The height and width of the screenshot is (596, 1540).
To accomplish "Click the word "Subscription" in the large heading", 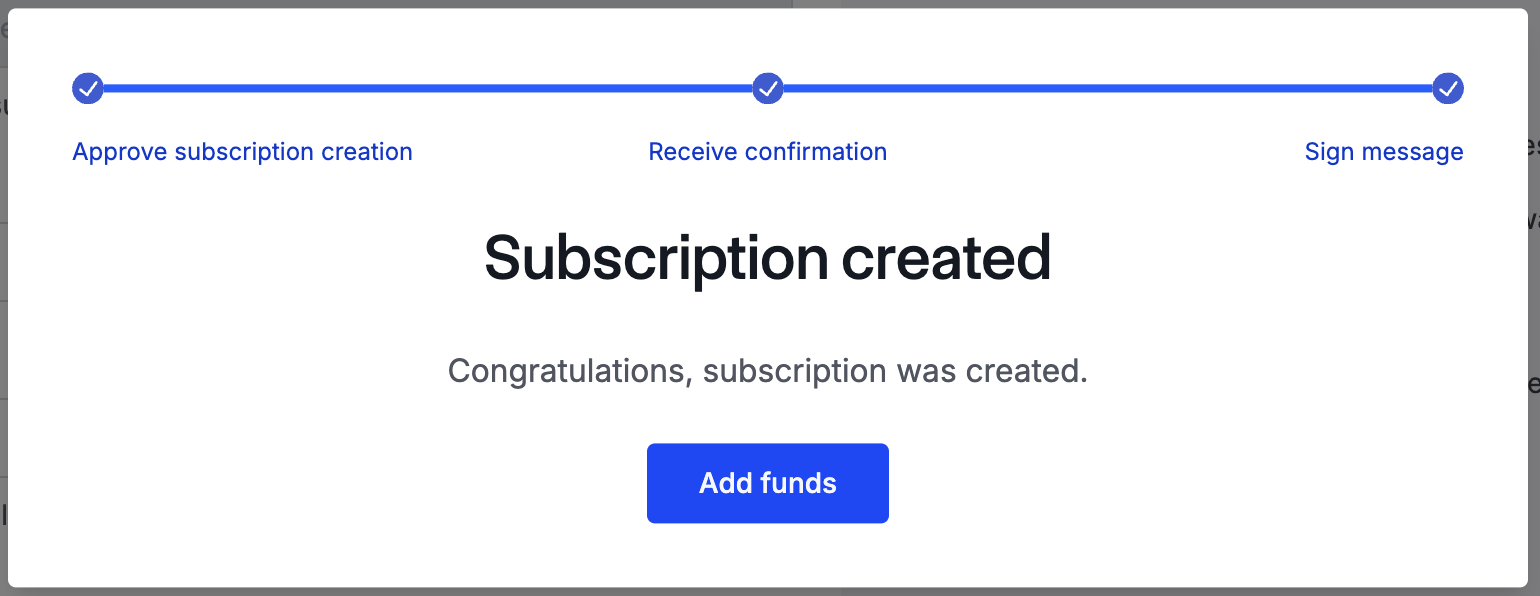I will (x=656, y=258).
